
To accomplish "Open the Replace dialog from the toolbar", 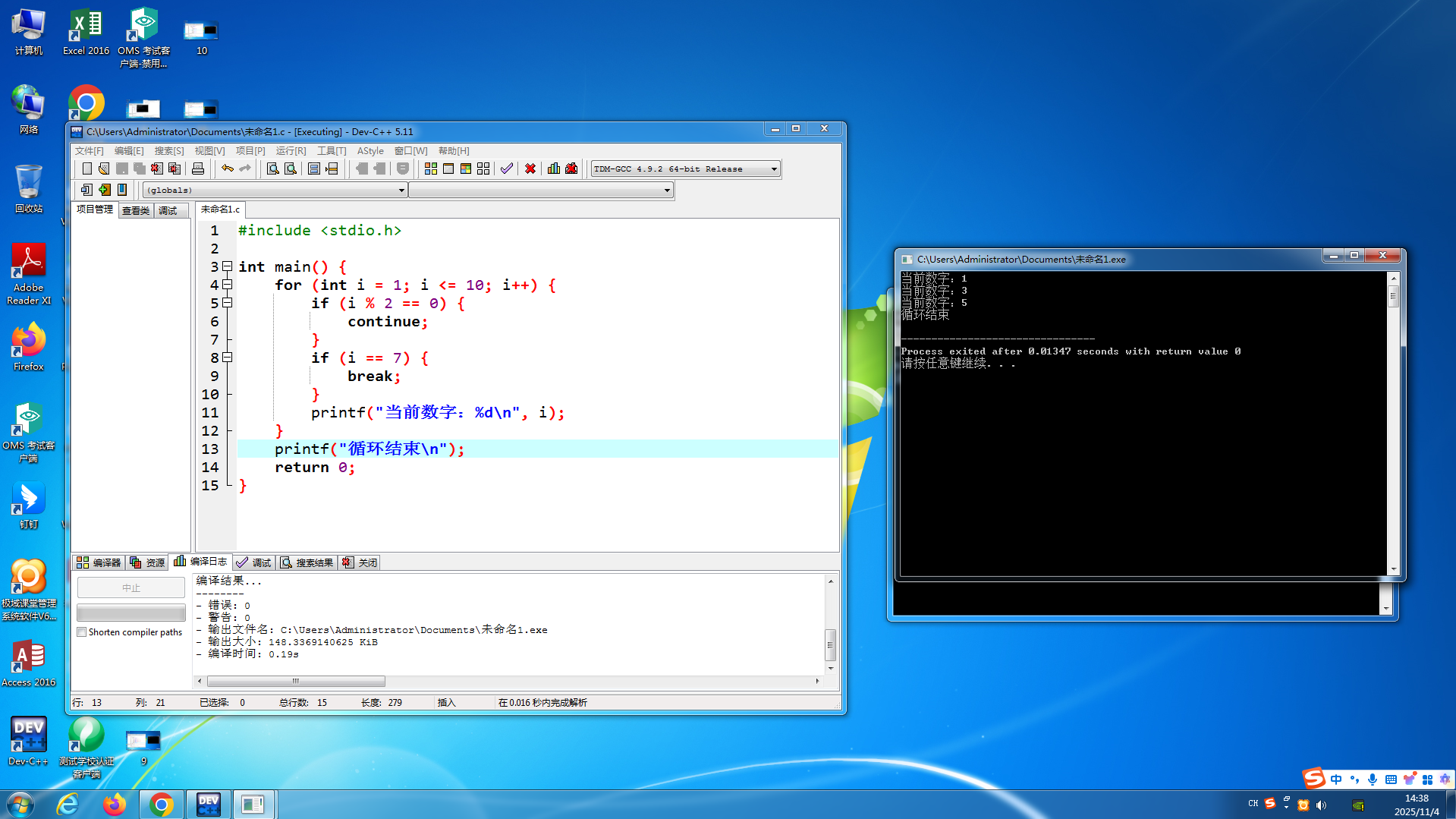I will point(291,169).
